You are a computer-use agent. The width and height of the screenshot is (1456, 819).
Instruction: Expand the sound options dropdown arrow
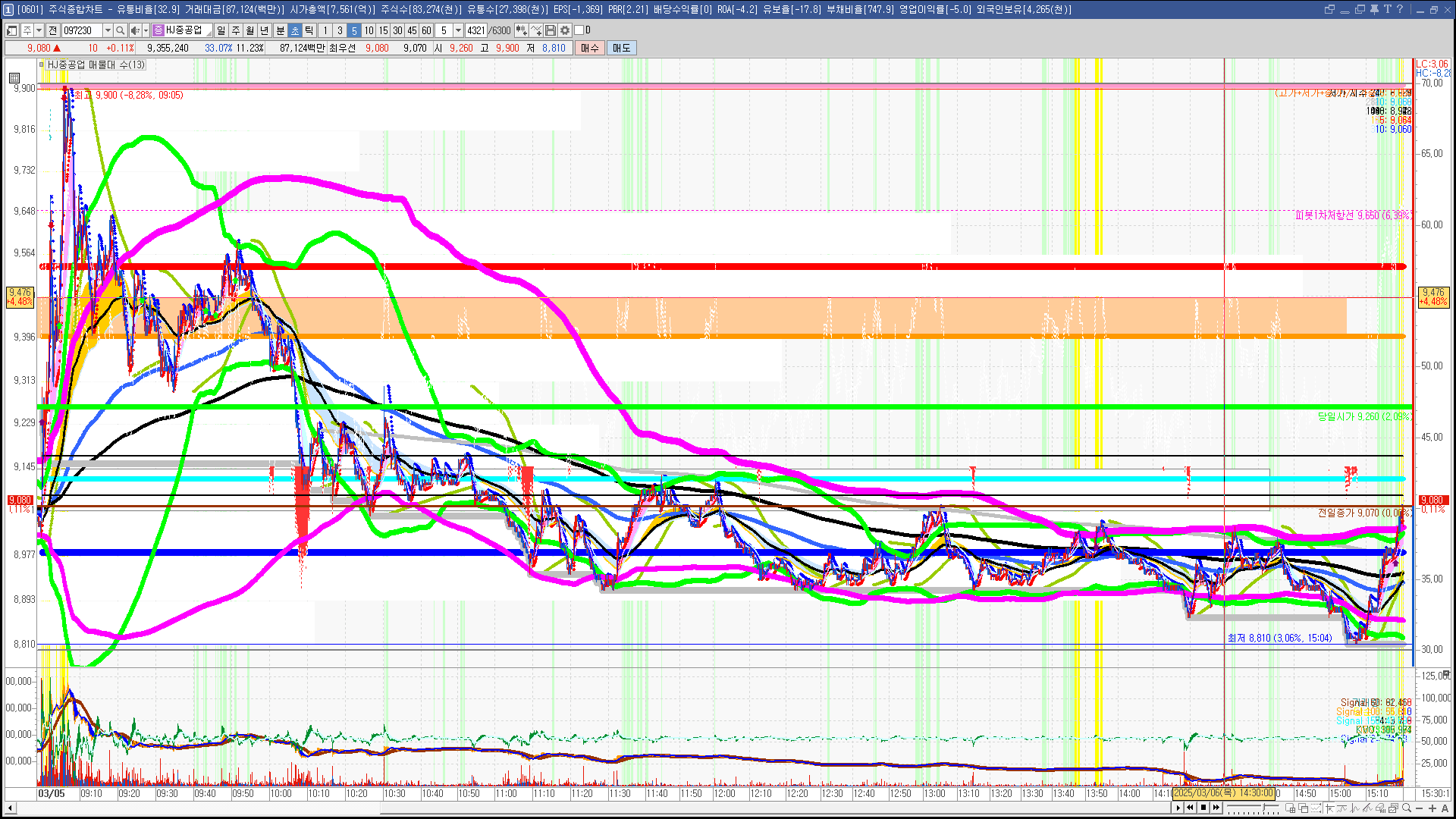pyautogui.click(x=146, y=30)
